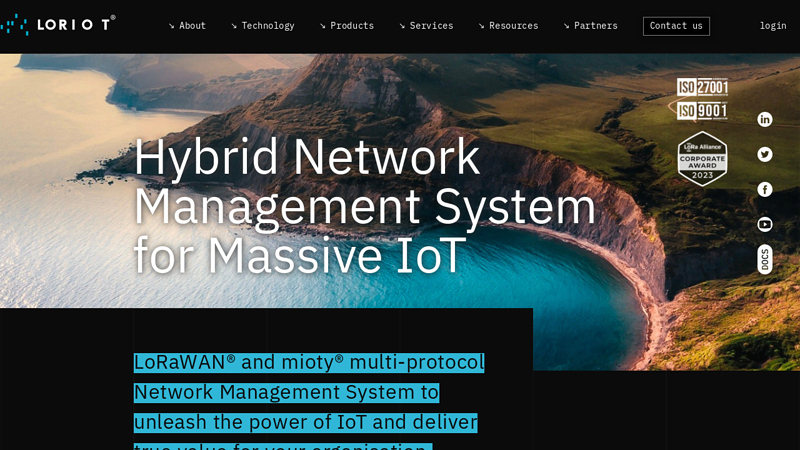Open YouTube social icon

click(764, 224)
